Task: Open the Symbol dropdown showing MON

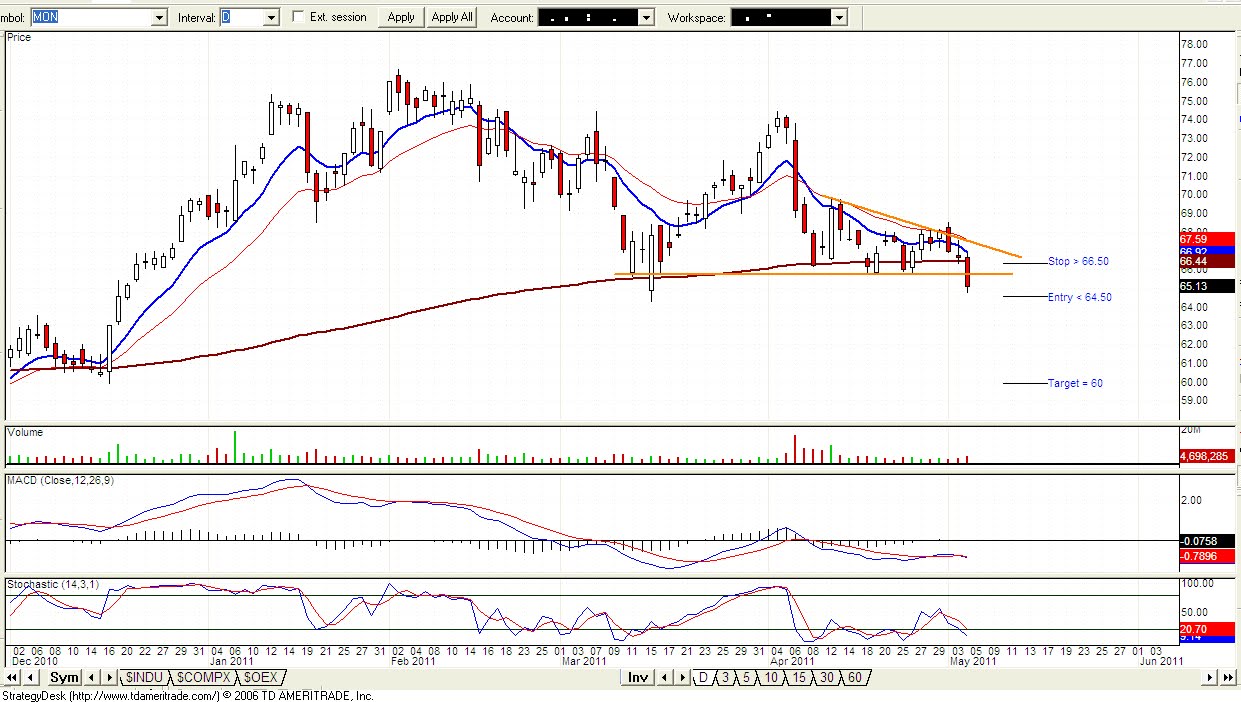Action: click(159, 18)
